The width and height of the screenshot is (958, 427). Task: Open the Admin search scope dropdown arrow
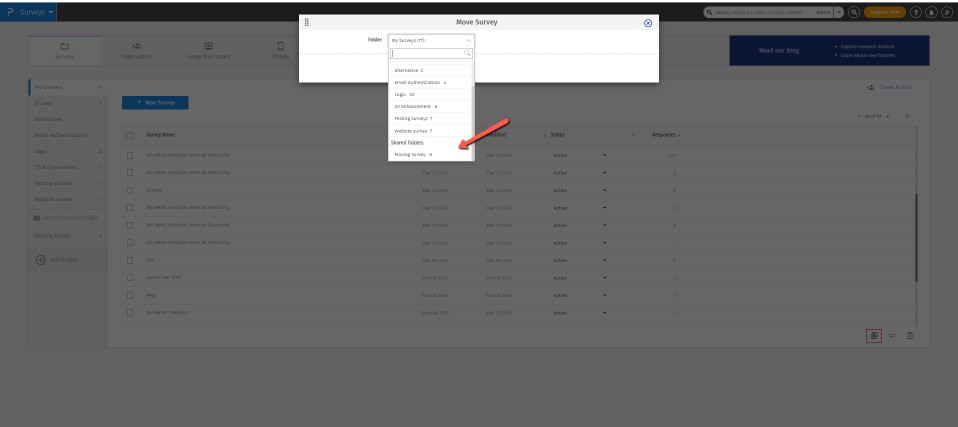(x=839, y=12)
